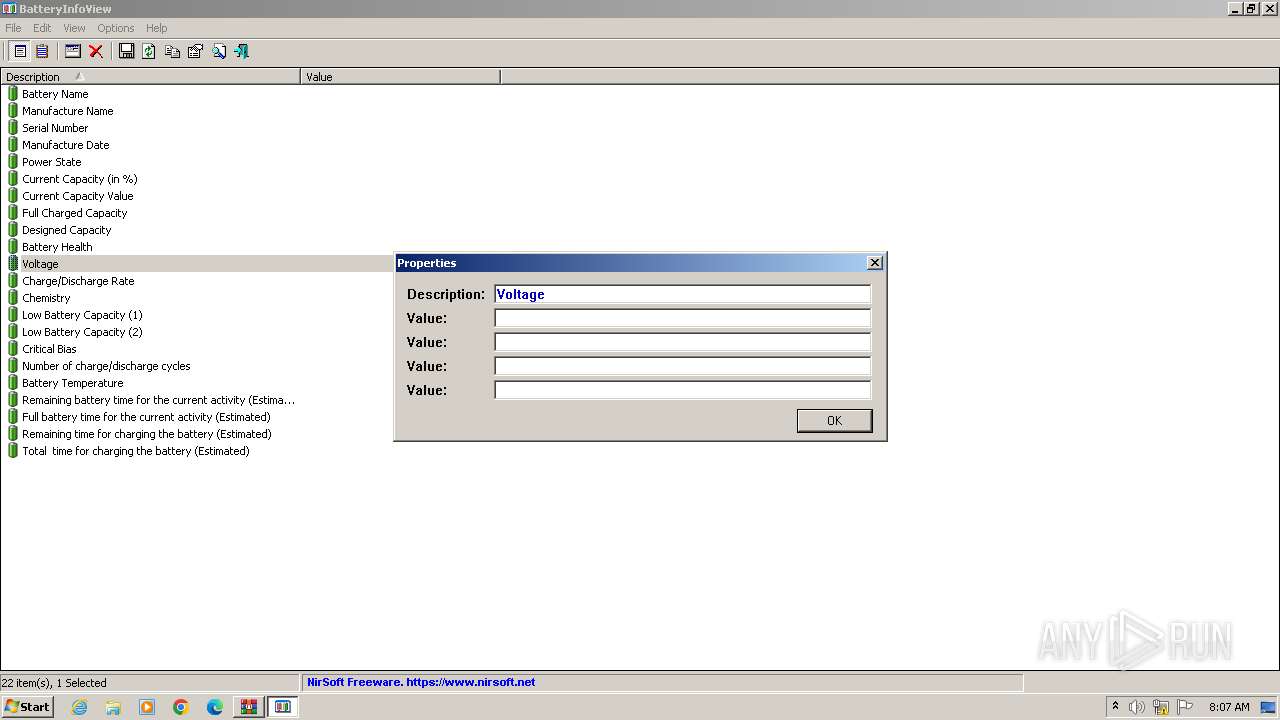Screen dimensions: 1280x720
Task: Select the Low Battery Capacity (2) row
Action: pos(82,332)
